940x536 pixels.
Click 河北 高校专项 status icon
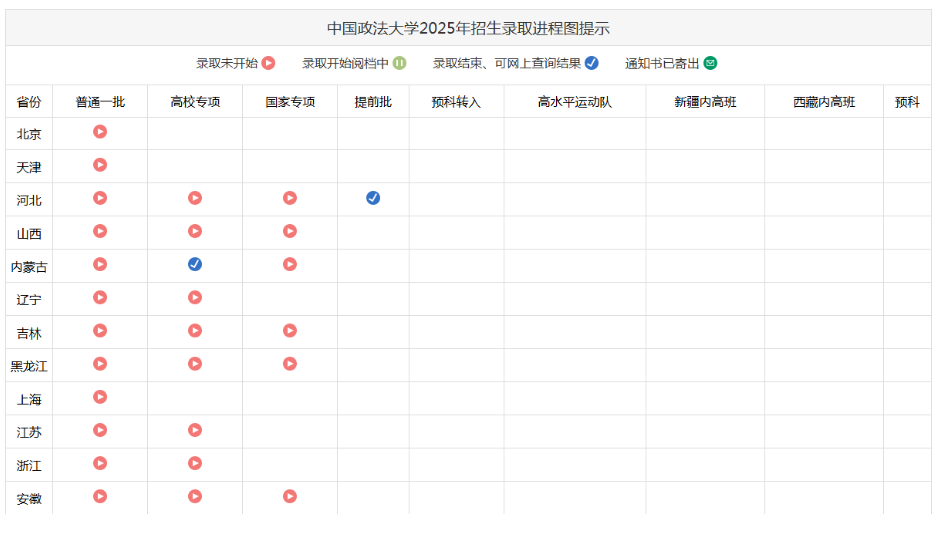point(195,198)
